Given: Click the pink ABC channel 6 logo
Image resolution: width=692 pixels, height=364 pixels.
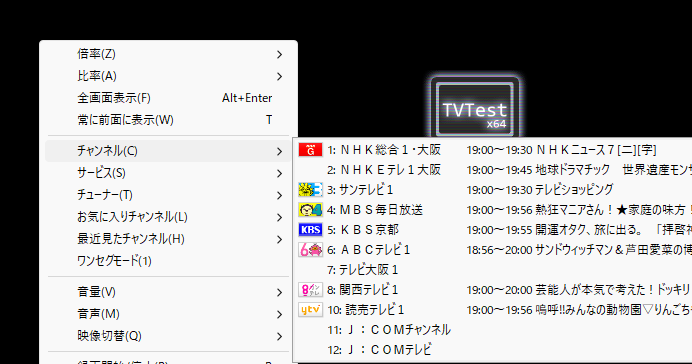Looking at the screenshot, I should 310,250.
